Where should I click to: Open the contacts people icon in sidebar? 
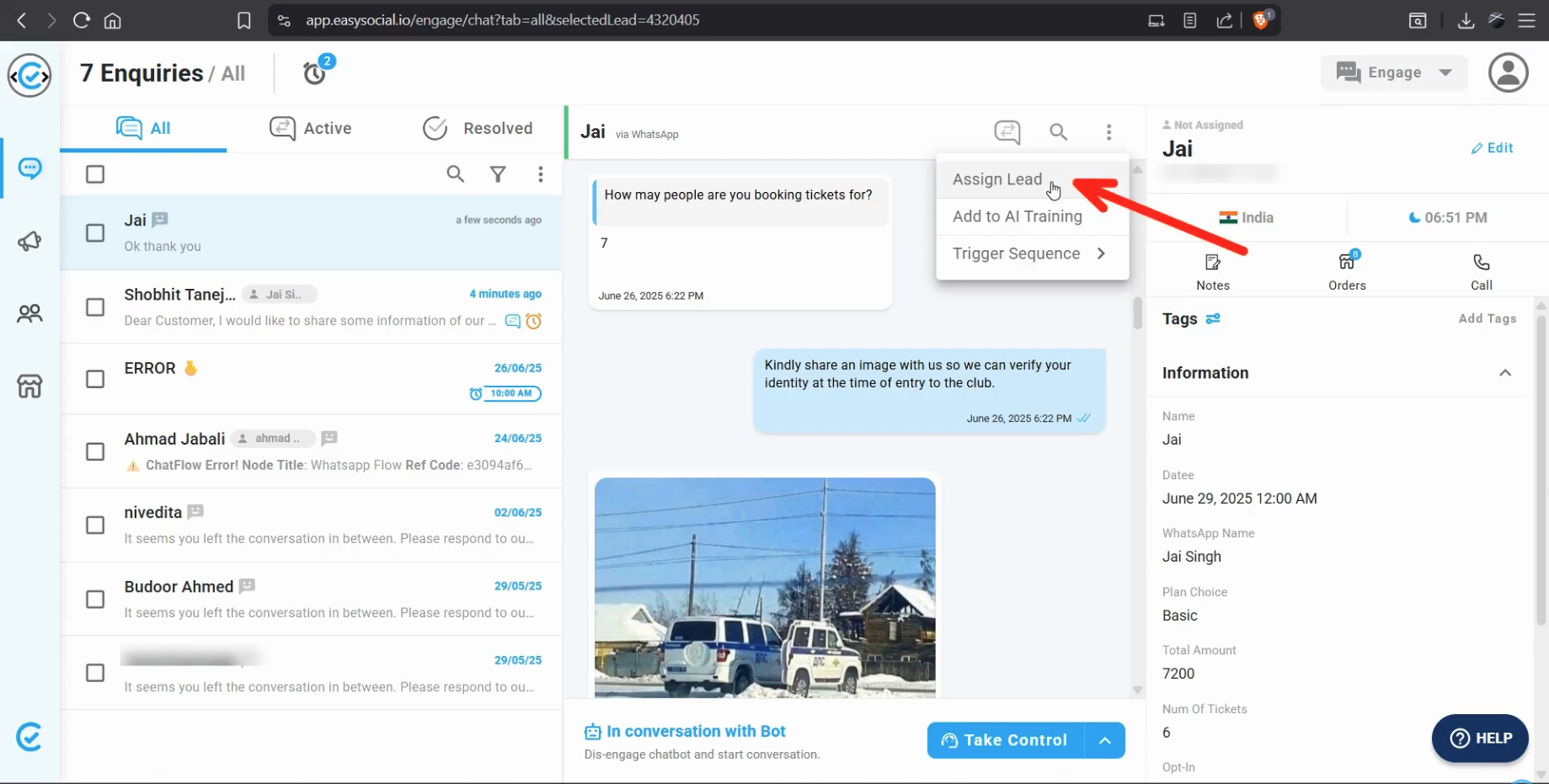click(x=29, y=314)
